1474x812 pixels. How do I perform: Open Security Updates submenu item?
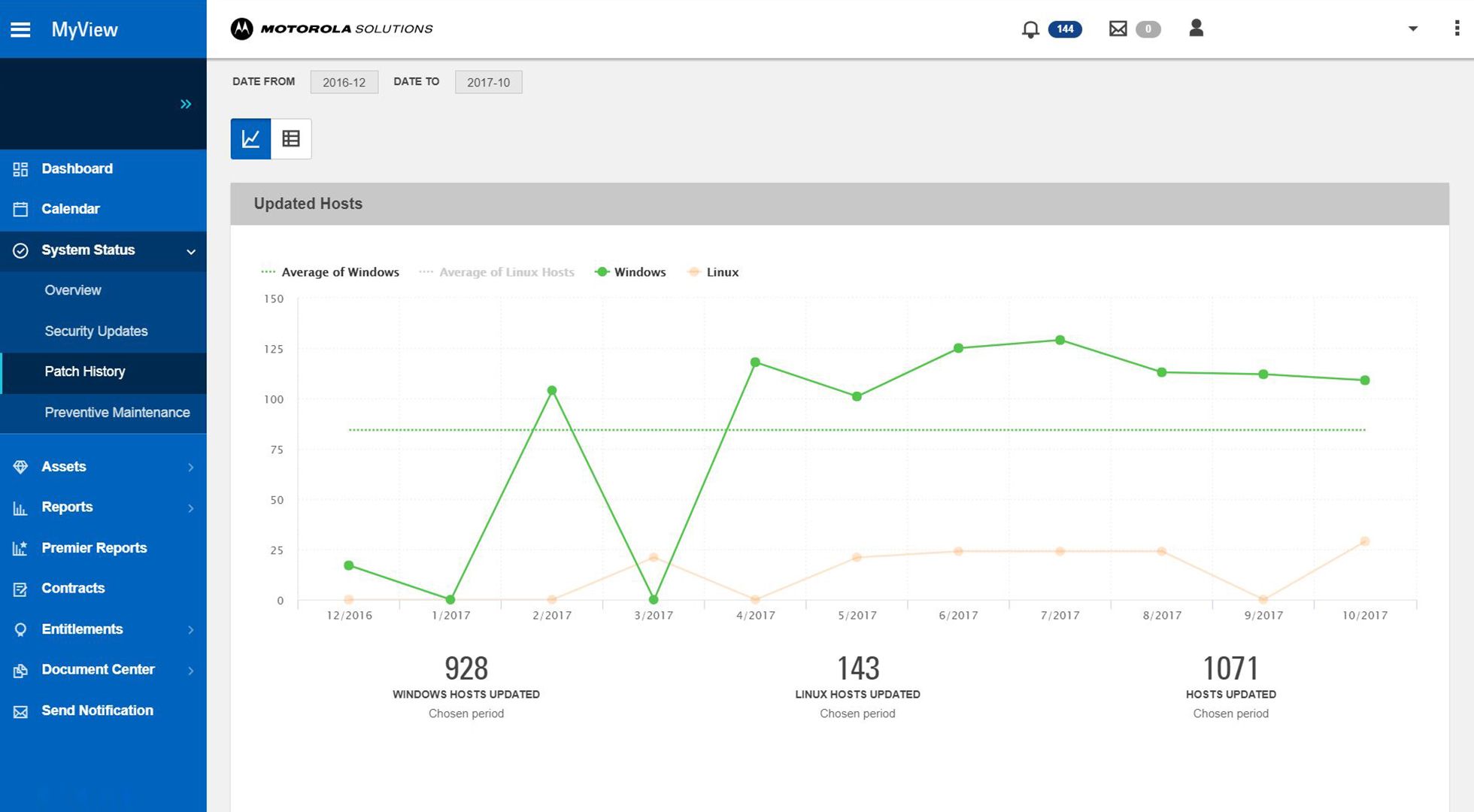click(x=96, y=331)
